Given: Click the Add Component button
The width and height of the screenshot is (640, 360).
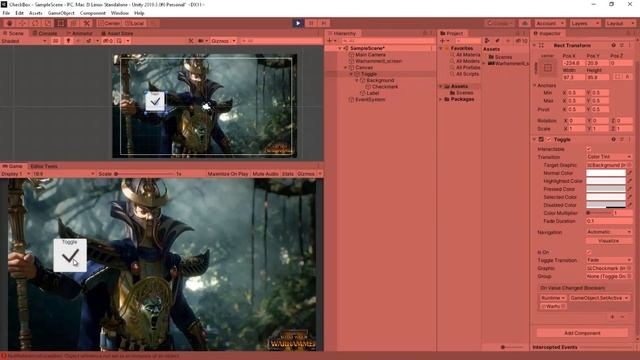Looking at the screenshot, I should (582, 333).
